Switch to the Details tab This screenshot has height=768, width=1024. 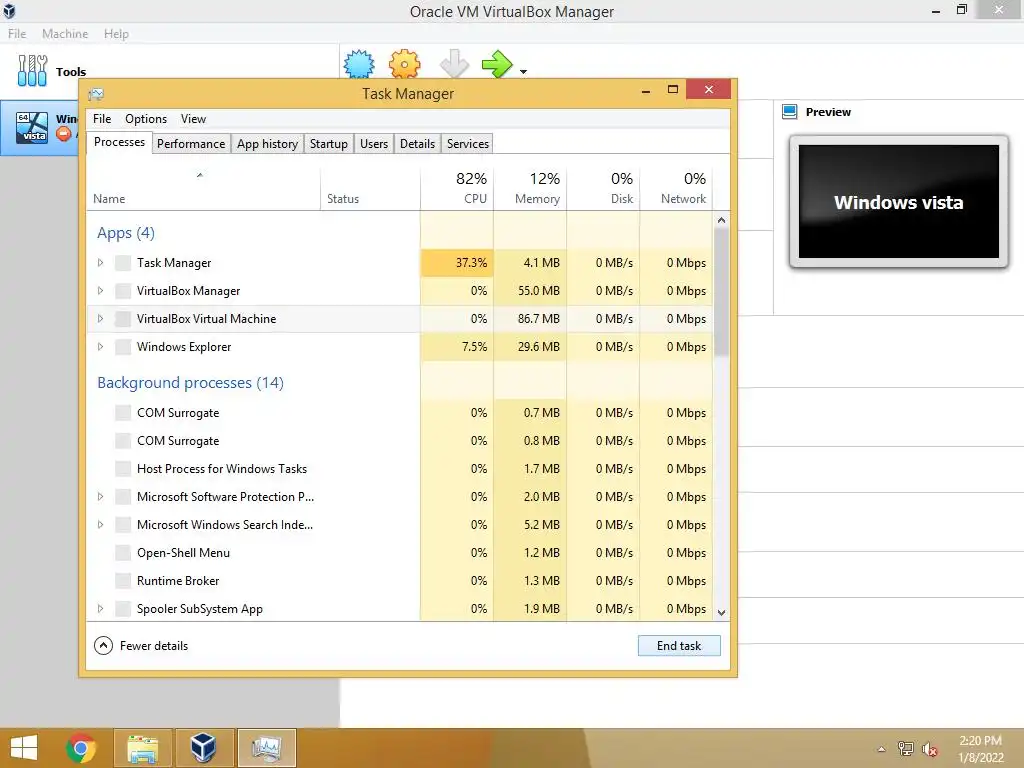[x=417, y=144]
